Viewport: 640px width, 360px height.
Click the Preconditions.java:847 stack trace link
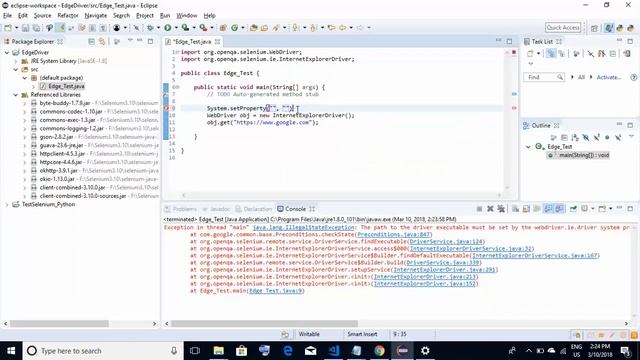pyautogui.click(x=394, y=235)
